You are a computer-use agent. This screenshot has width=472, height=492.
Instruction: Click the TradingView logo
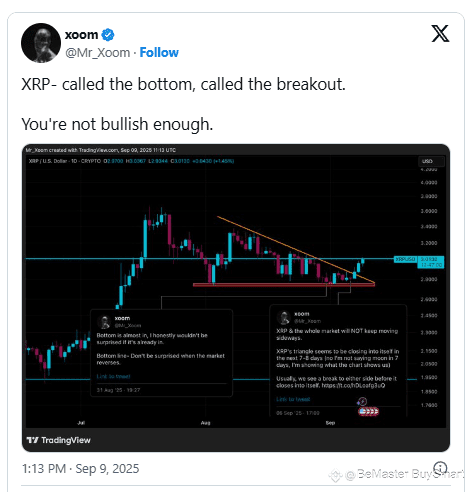click(59, 440)
